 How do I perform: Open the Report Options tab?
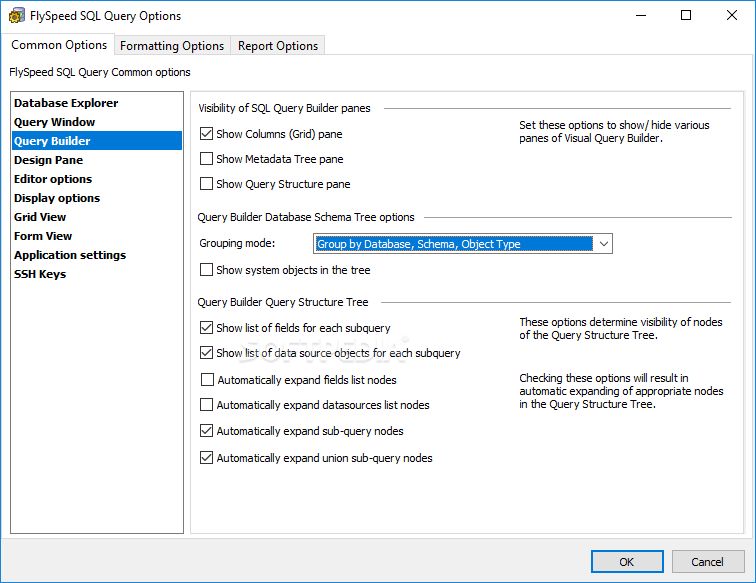278,46
